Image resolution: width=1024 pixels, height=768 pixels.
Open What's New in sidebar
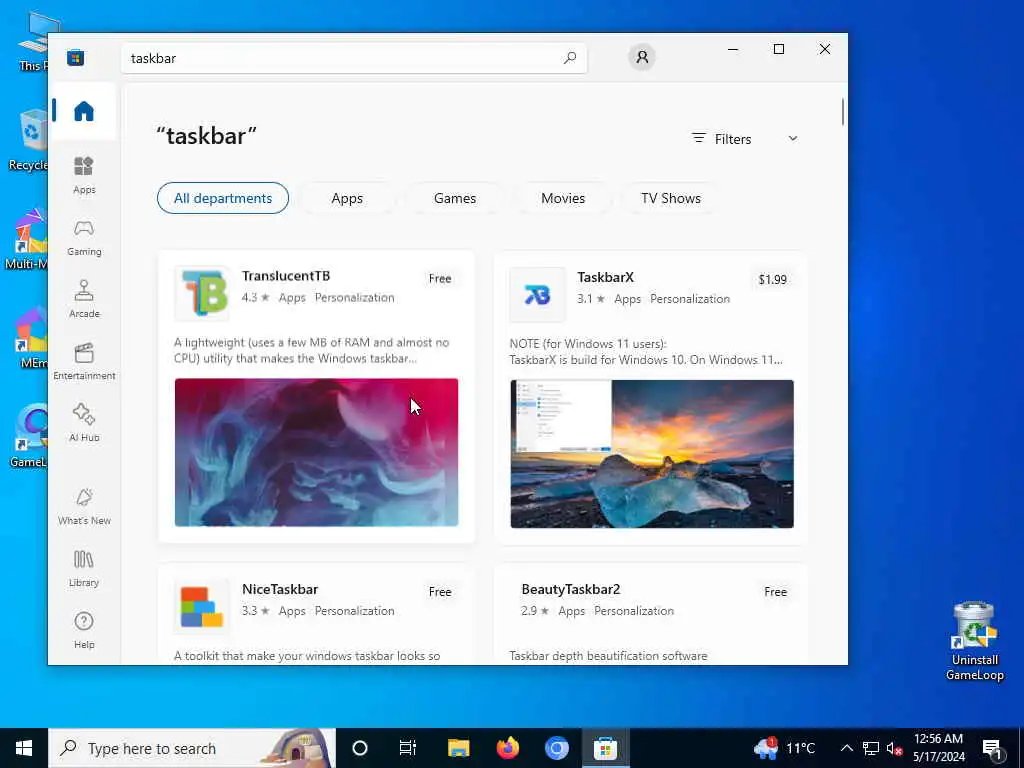(84, 506)
